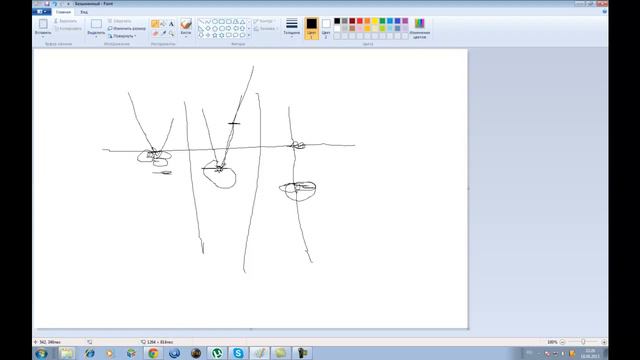Select the Color picker eyedropper tool
Screen dimensions: 640x360
[x=163, y=33]
